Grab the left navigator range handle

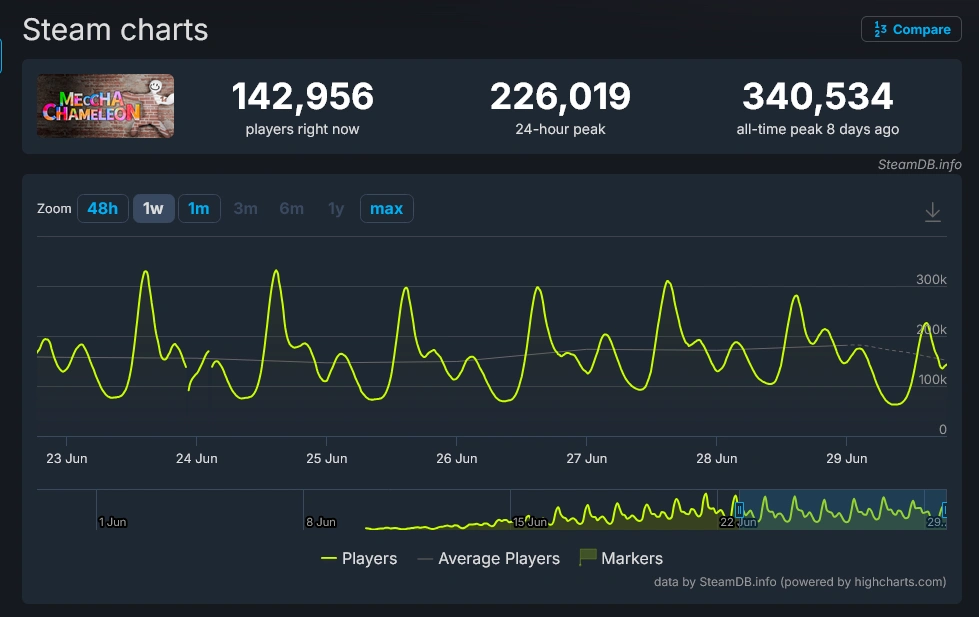click(x=739, y=510)
